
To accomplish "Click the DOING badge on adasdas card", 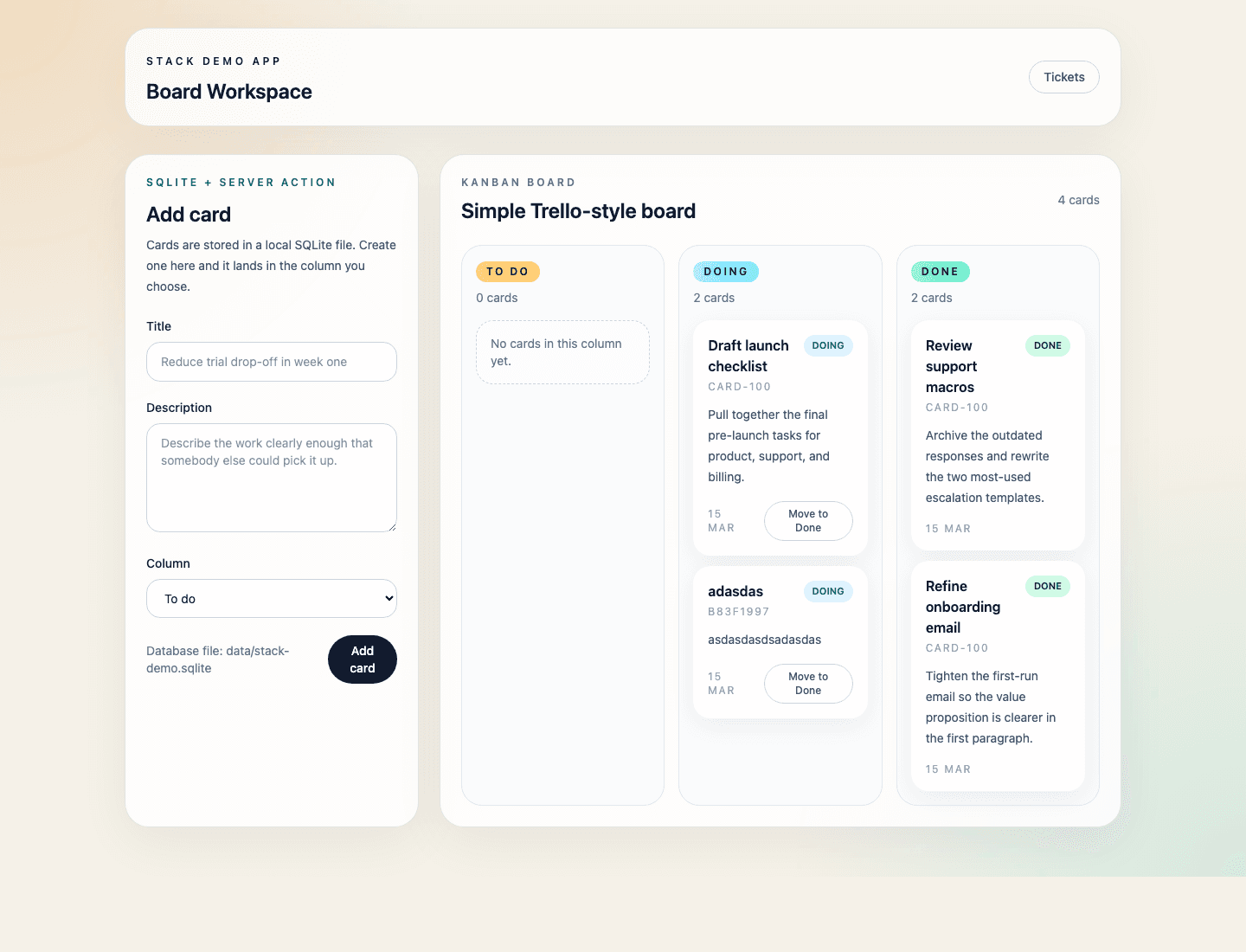I will point(828,591).
